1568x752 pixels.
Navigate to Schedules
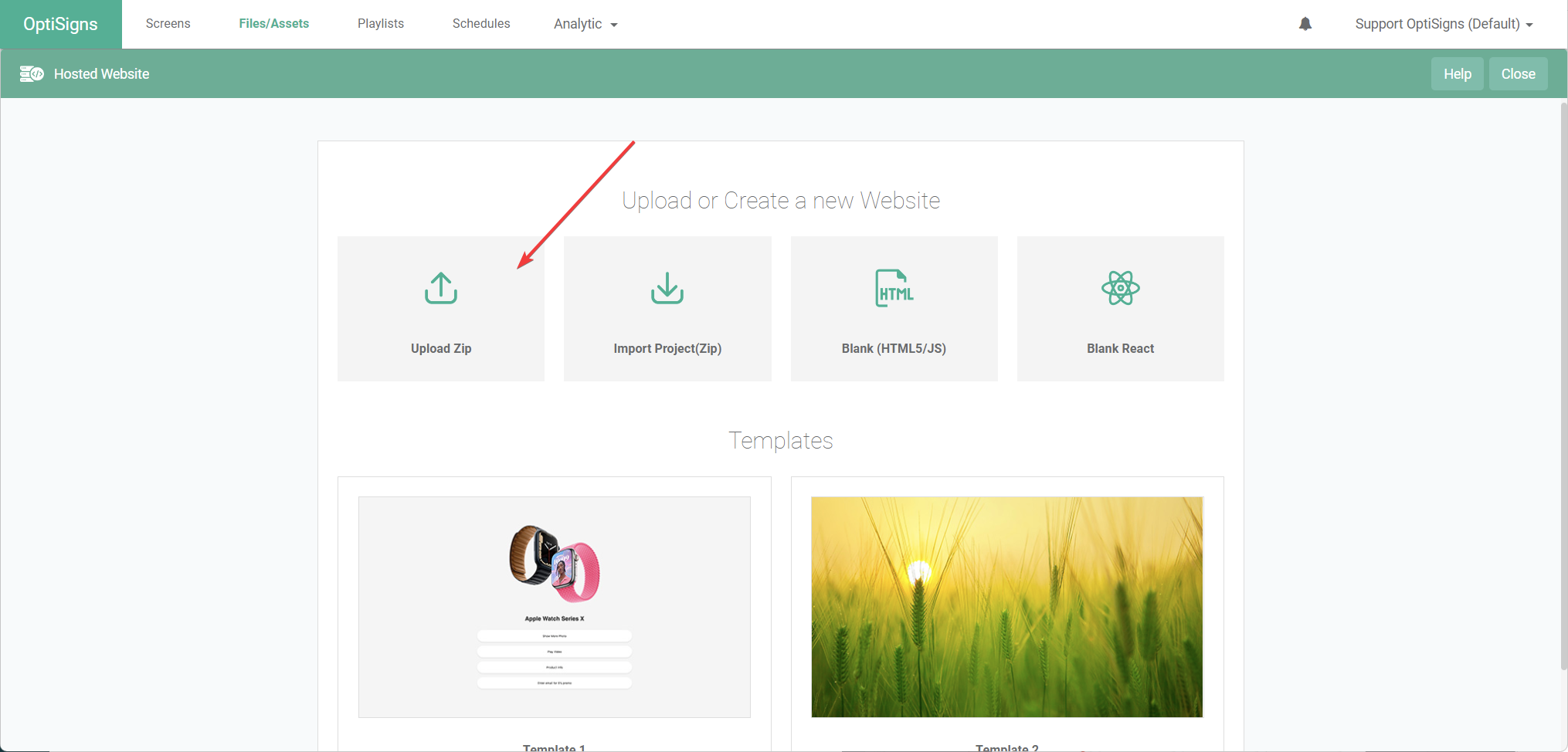(480, 24)
